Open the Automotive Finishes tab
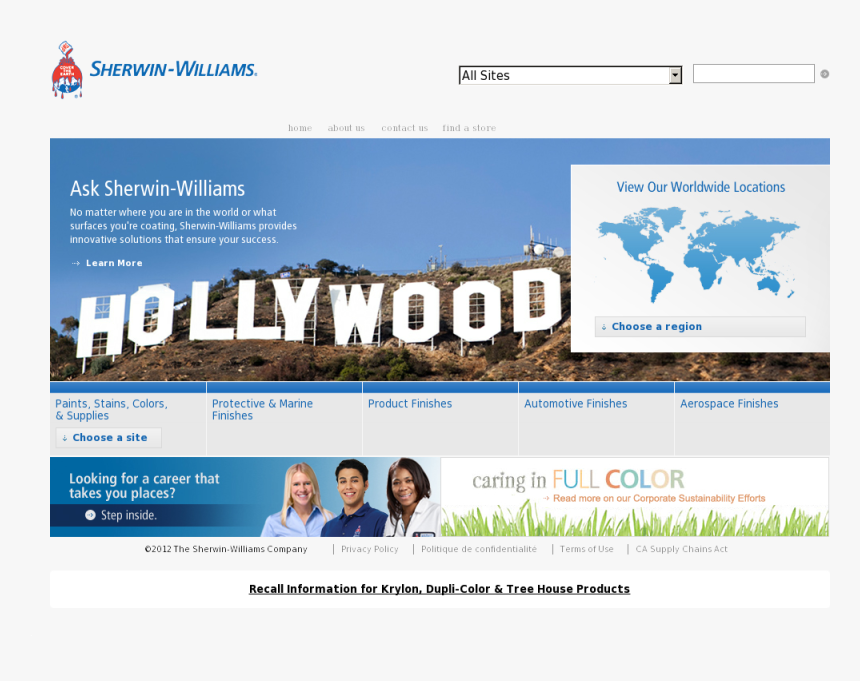Screen dimensions: 860x681 coord(575,404)
